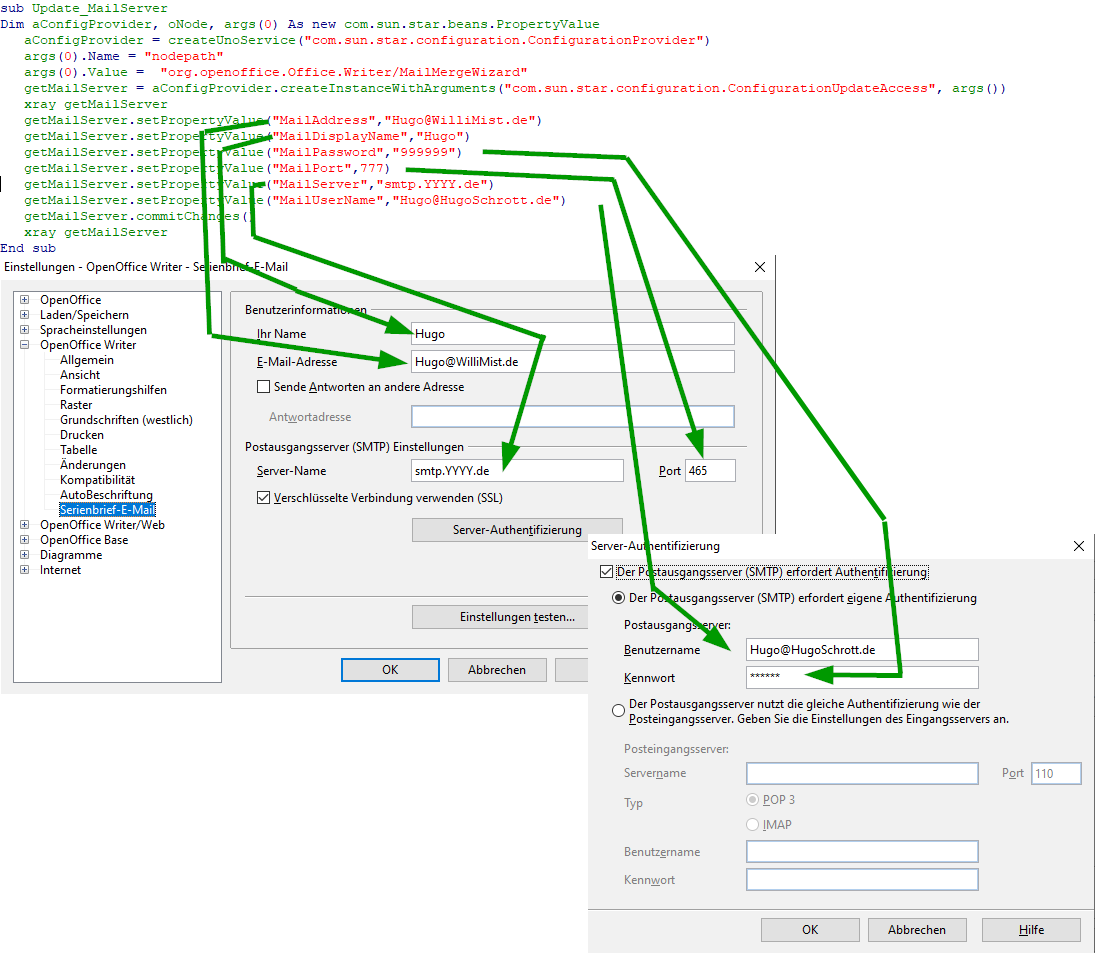Screen dimensions: 1095x953
Task: Collapse the OpenOffice Writer tree node
Action: [25, 345]
